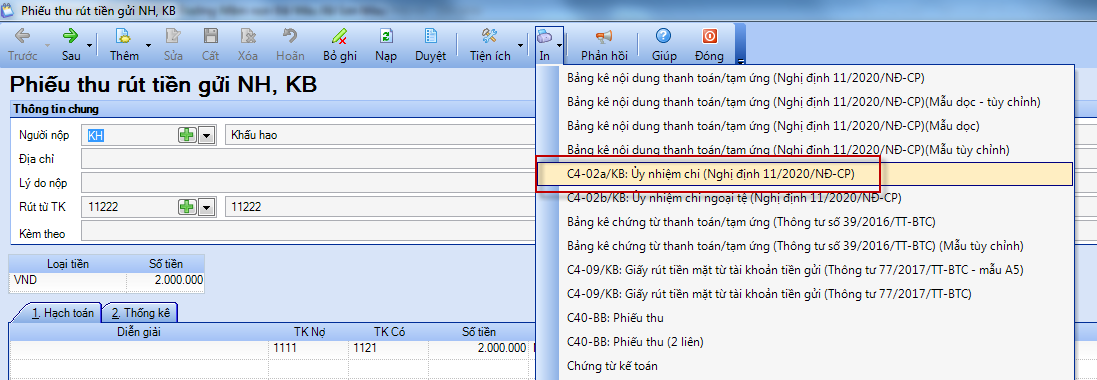This screenshot has height=380, width=1097.
Task: Select C40-BB: Phiếu thu print option
Action: (x=805, y=318)
